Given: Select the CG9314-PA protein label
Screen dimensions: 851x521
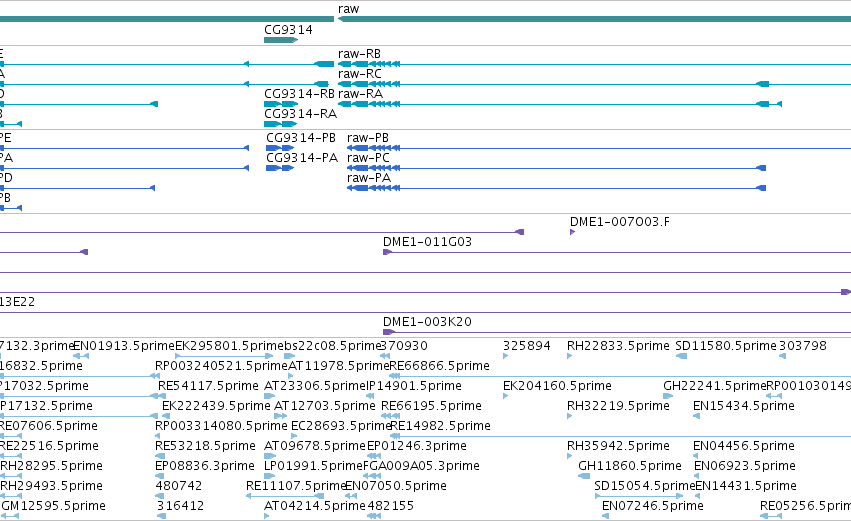Looking at the screenshot, I should [302, 158].
